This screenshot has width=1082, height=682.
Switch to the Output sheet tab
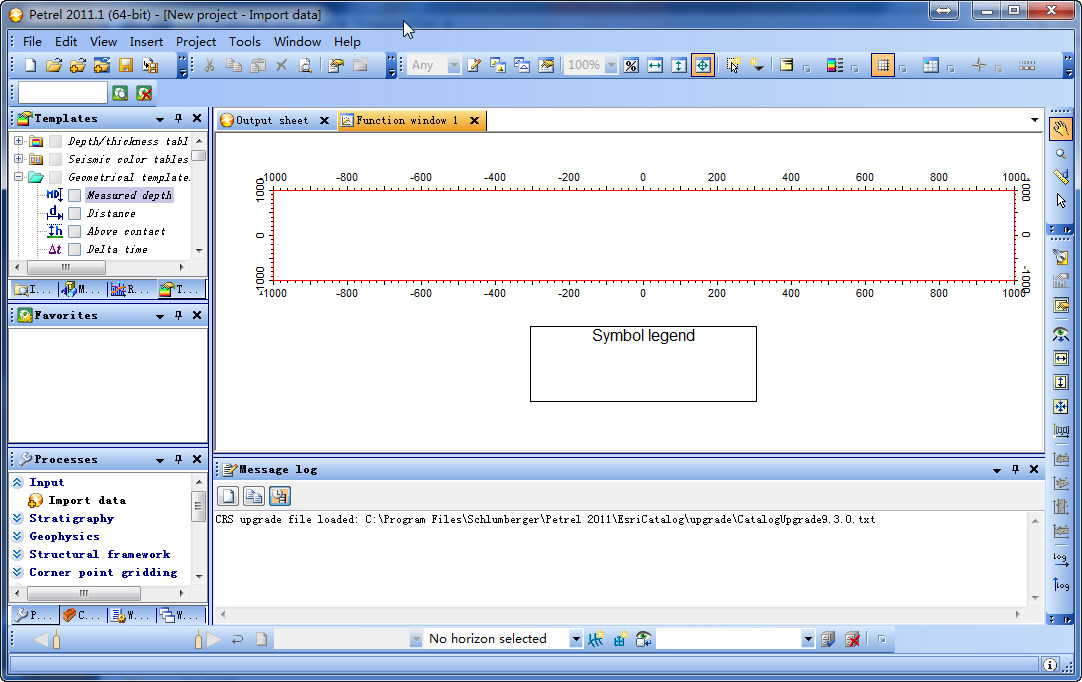point(272,121)
